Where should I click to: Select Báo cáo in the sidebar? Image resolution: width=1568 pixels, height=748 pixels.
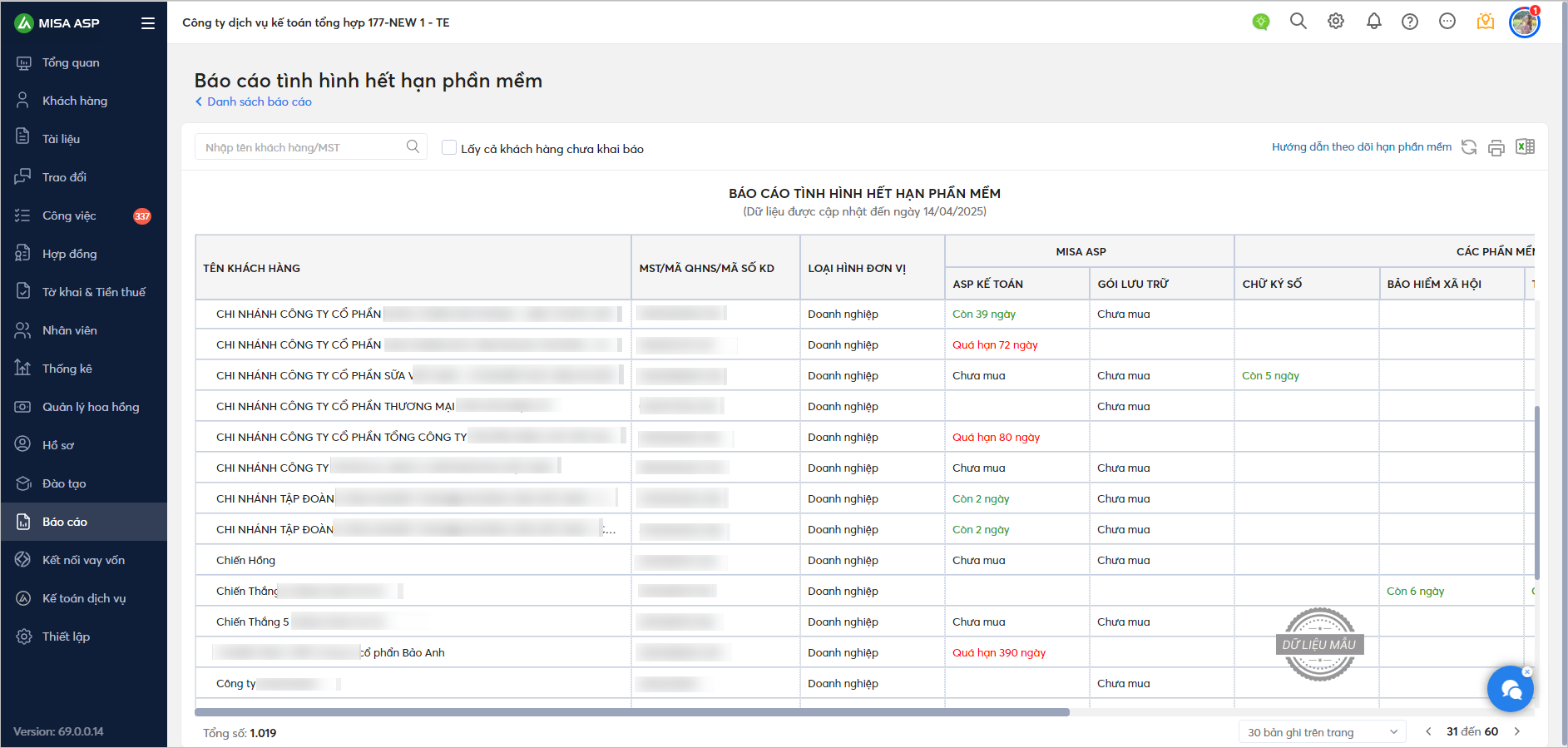point(83,522)
